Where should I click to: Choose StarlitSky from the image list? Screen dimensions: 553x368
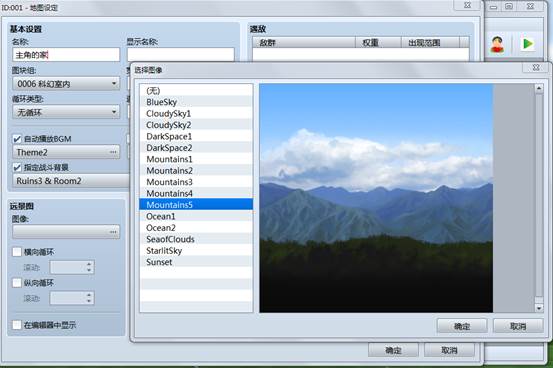pyautogui.click(x=196, y=251)
